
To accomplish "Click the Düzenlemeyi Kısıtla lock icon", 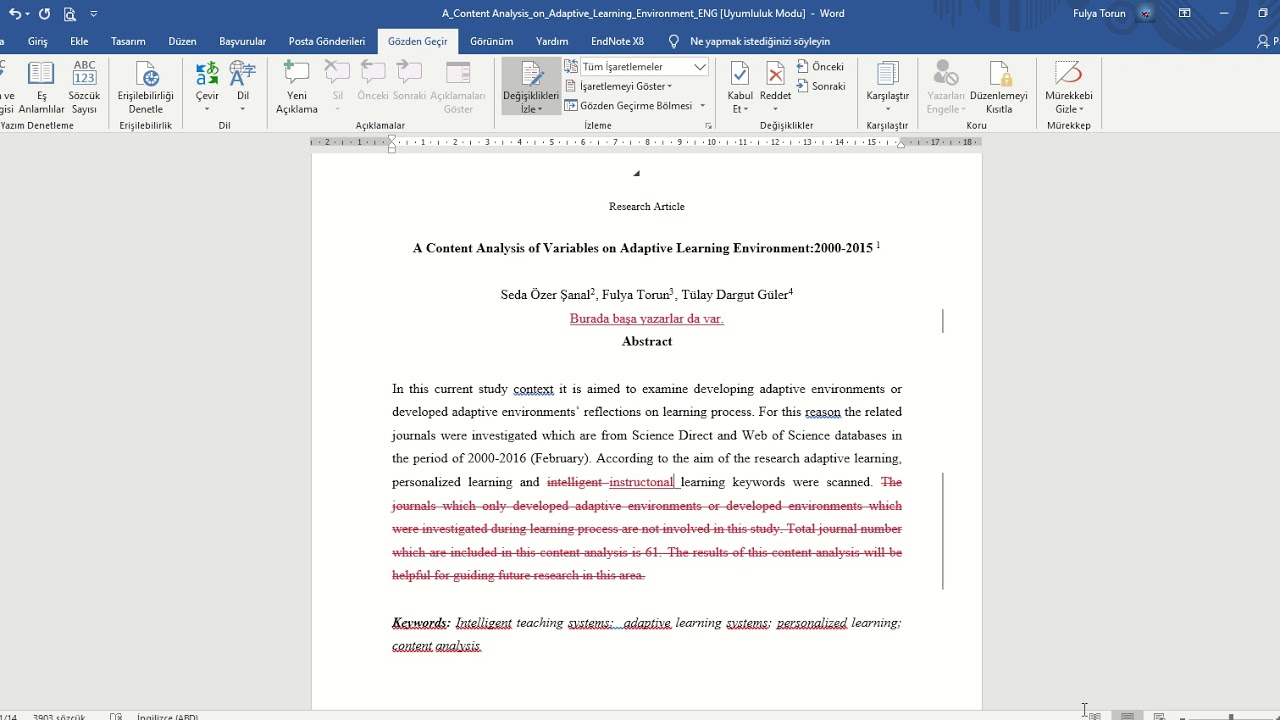I will pos(999,74).
